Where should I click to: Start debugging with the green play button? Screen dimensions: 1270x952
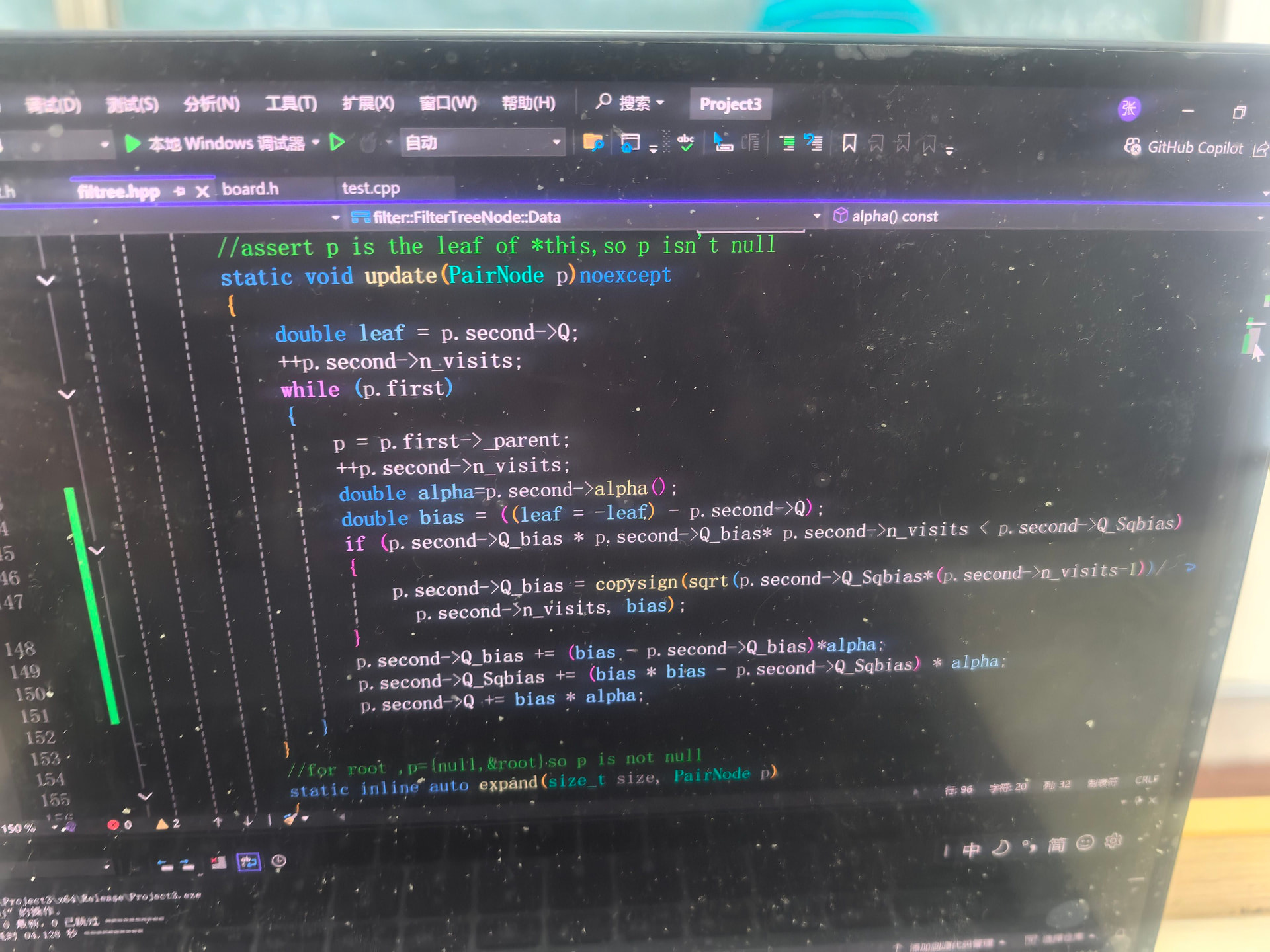(x=132, y=143)
